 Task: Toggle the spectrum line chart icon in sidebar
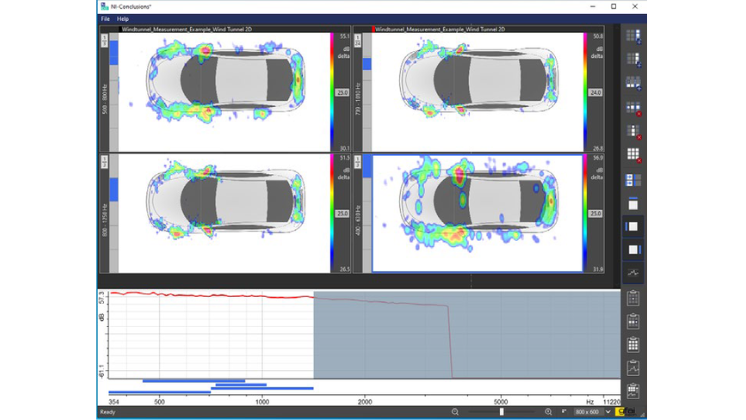[x=633, y=273]
